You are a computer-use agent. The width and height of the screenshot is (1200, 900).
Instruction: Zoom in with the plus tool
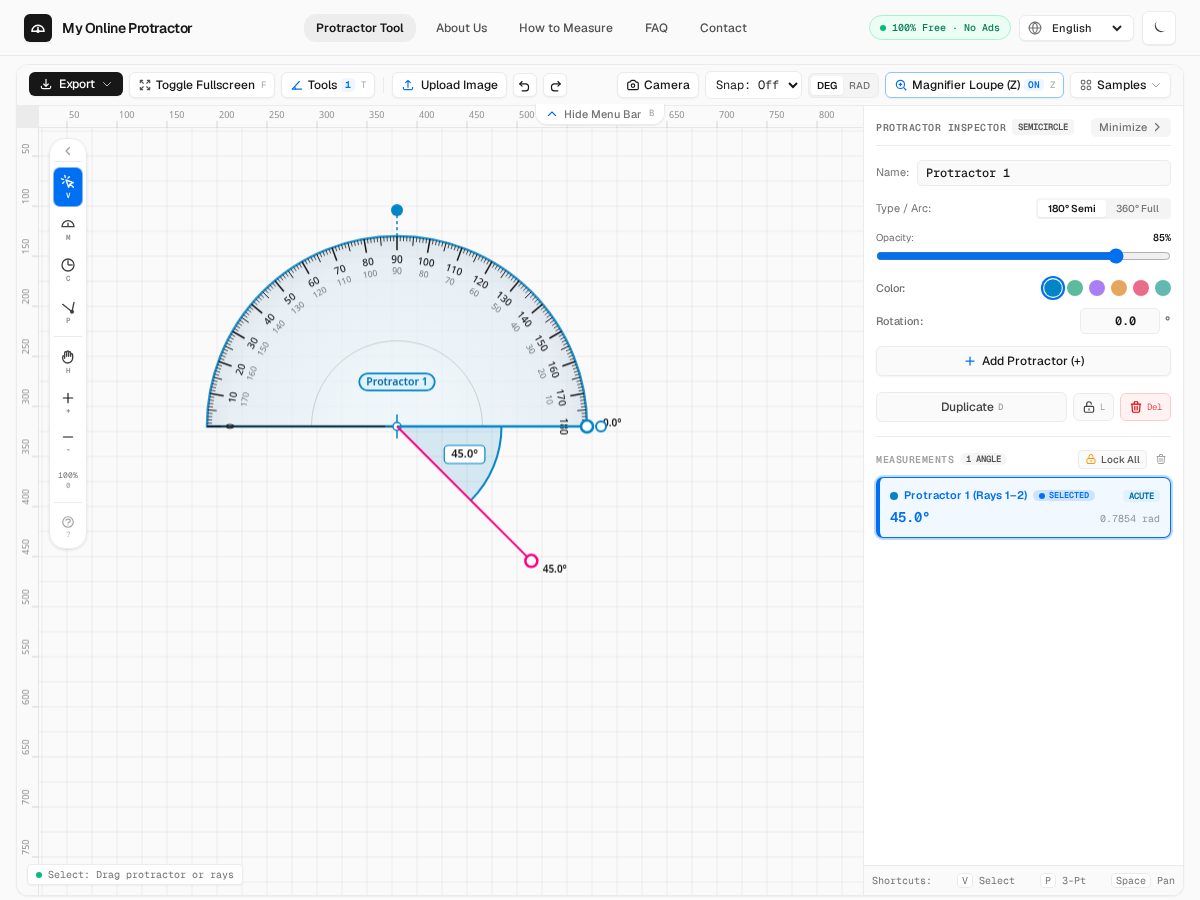68,402
